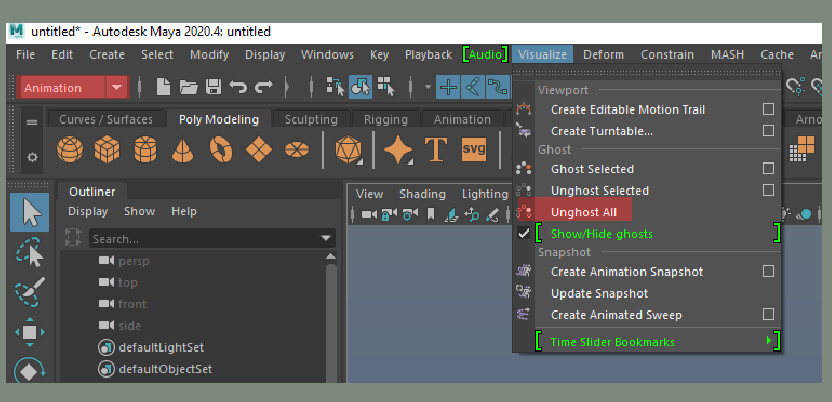Create a polygon cone from shelf
Image resolution: width=832 pixels, height=402 pixels.
(183, 151)
